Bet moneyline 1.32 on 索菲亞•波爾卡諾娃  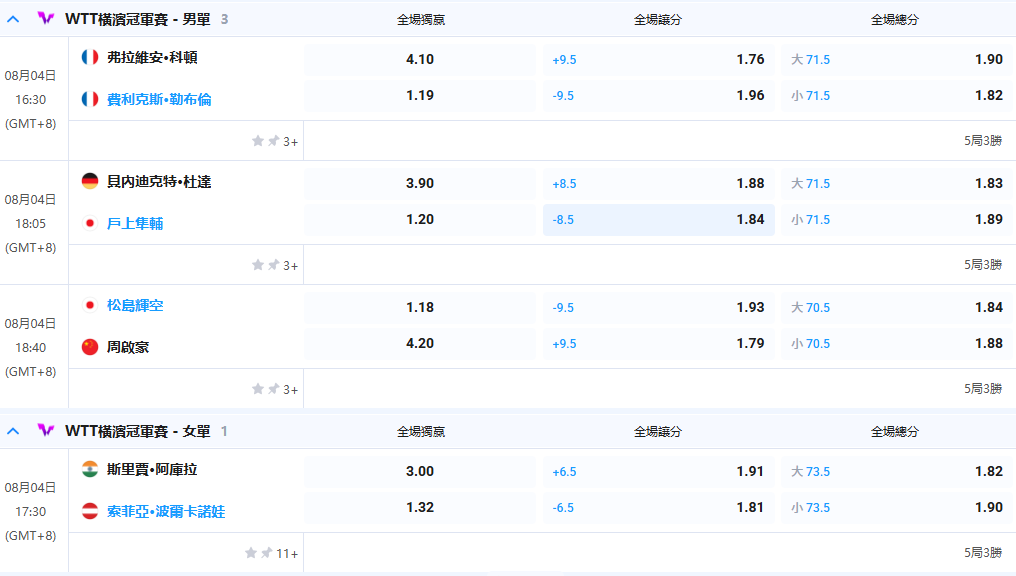tap(420, 507)
